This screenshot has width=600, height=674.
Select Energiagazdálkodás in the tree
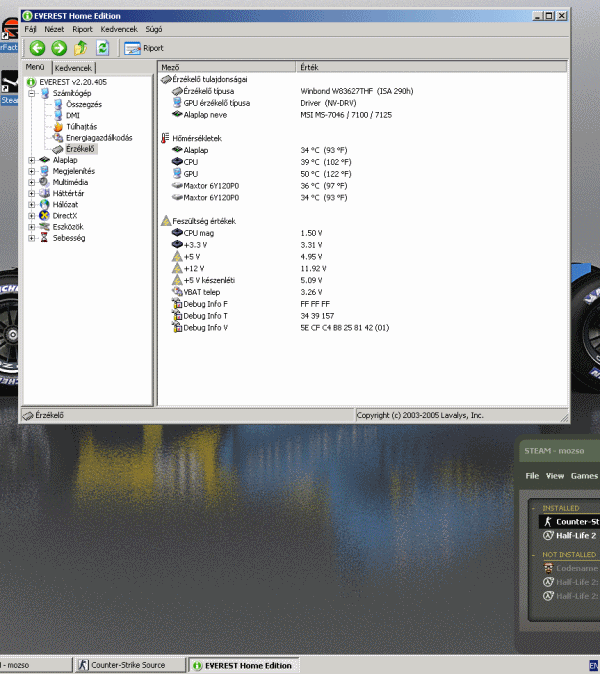[99, 138]
